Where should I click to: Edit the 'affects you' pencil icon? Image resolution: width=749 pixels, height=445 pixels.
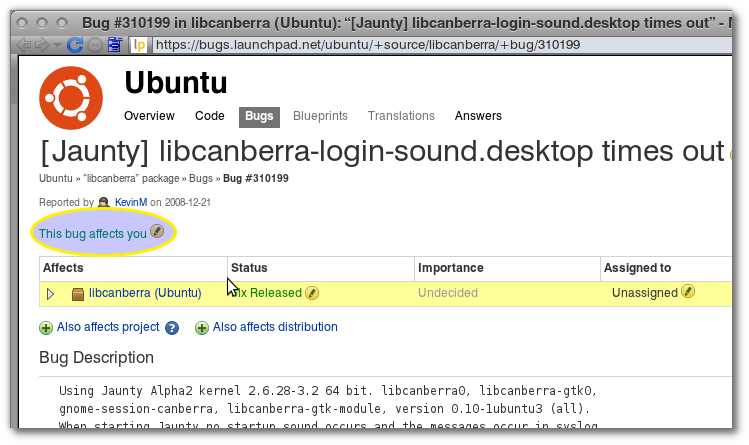(x=157, y=231)
